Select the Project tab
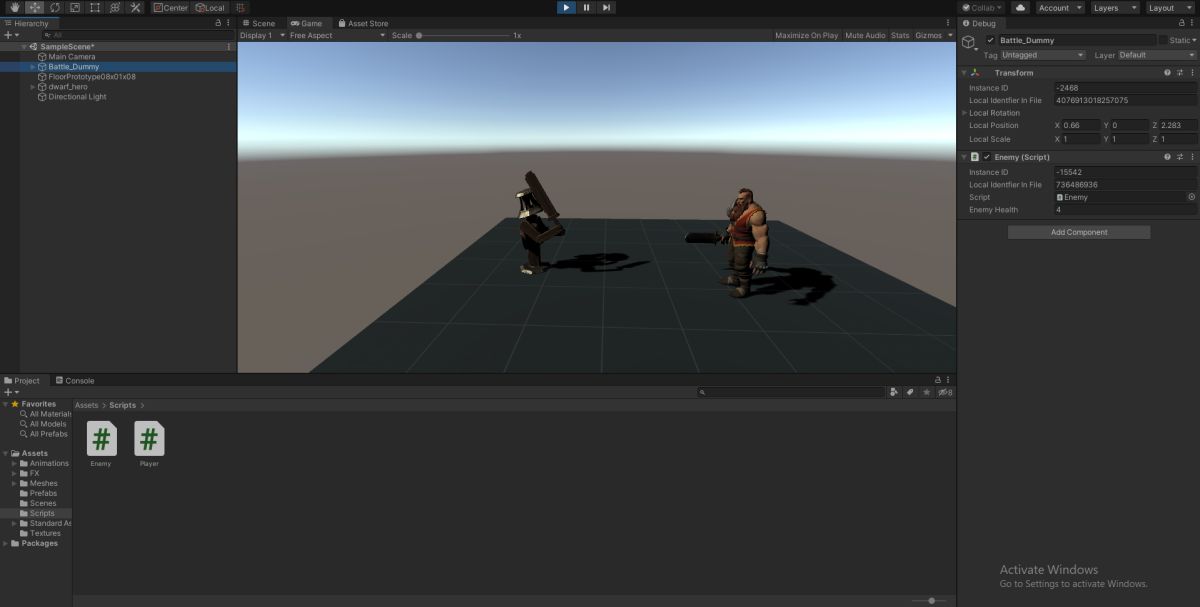Image resolution: width=1200 pixels, height=607 pixels. 23,380
